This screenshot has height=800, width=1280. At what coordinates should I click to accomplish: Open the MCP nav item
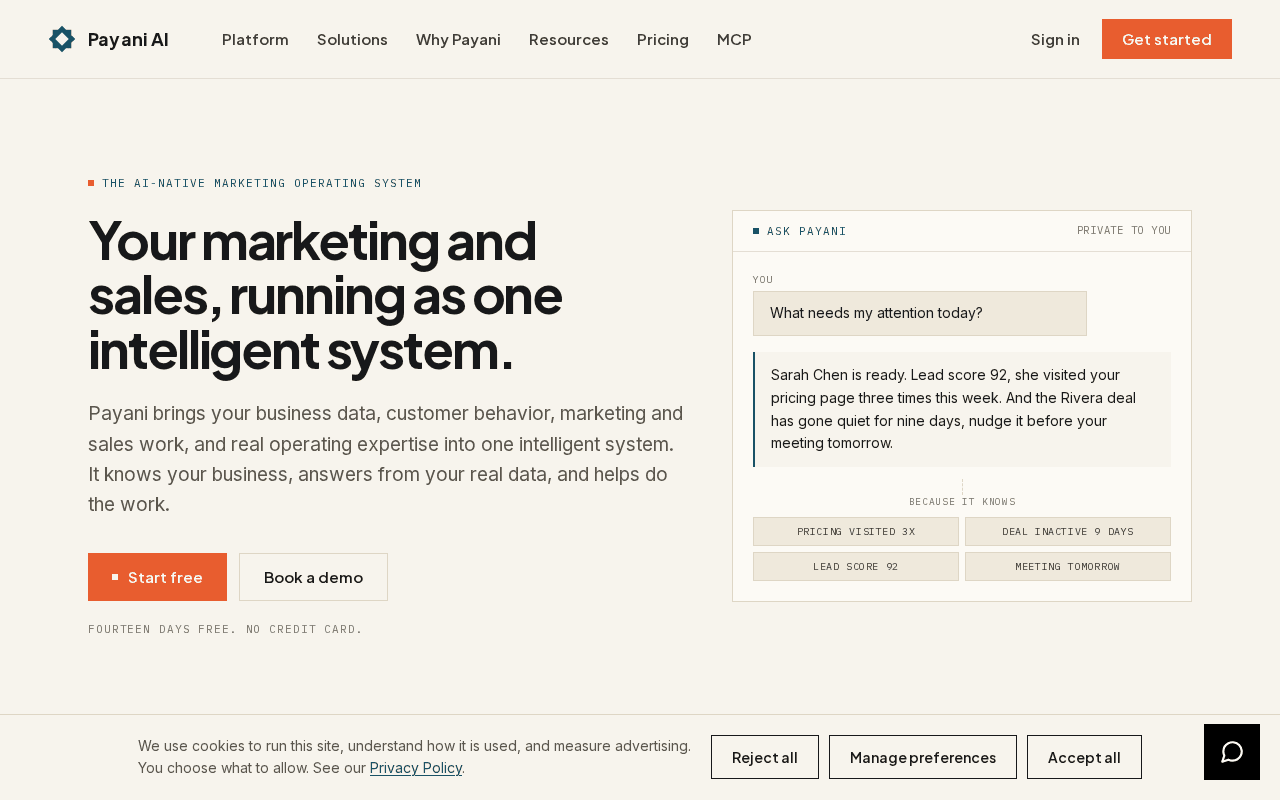pyautogui.click(x=734, y=39)
